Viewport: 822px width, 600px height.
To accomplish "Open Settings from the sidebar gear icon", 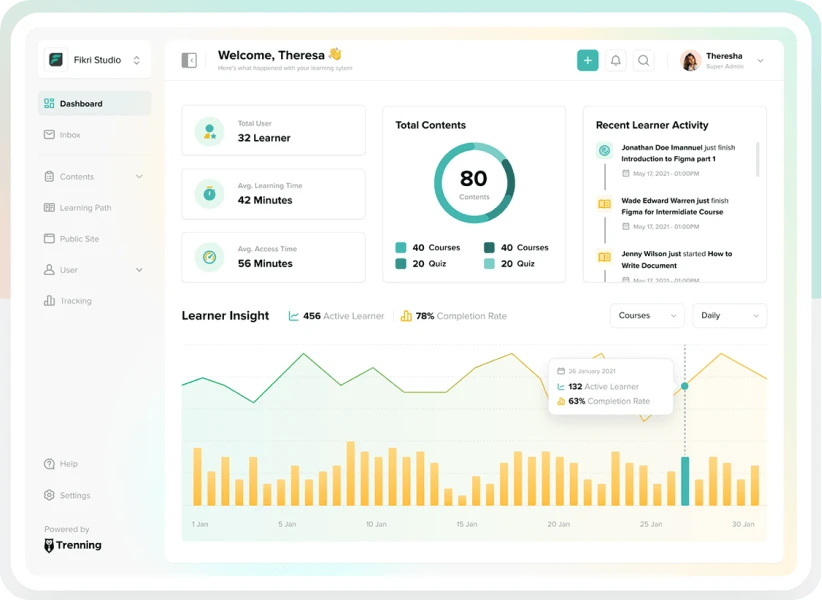I will pos(49,495).
